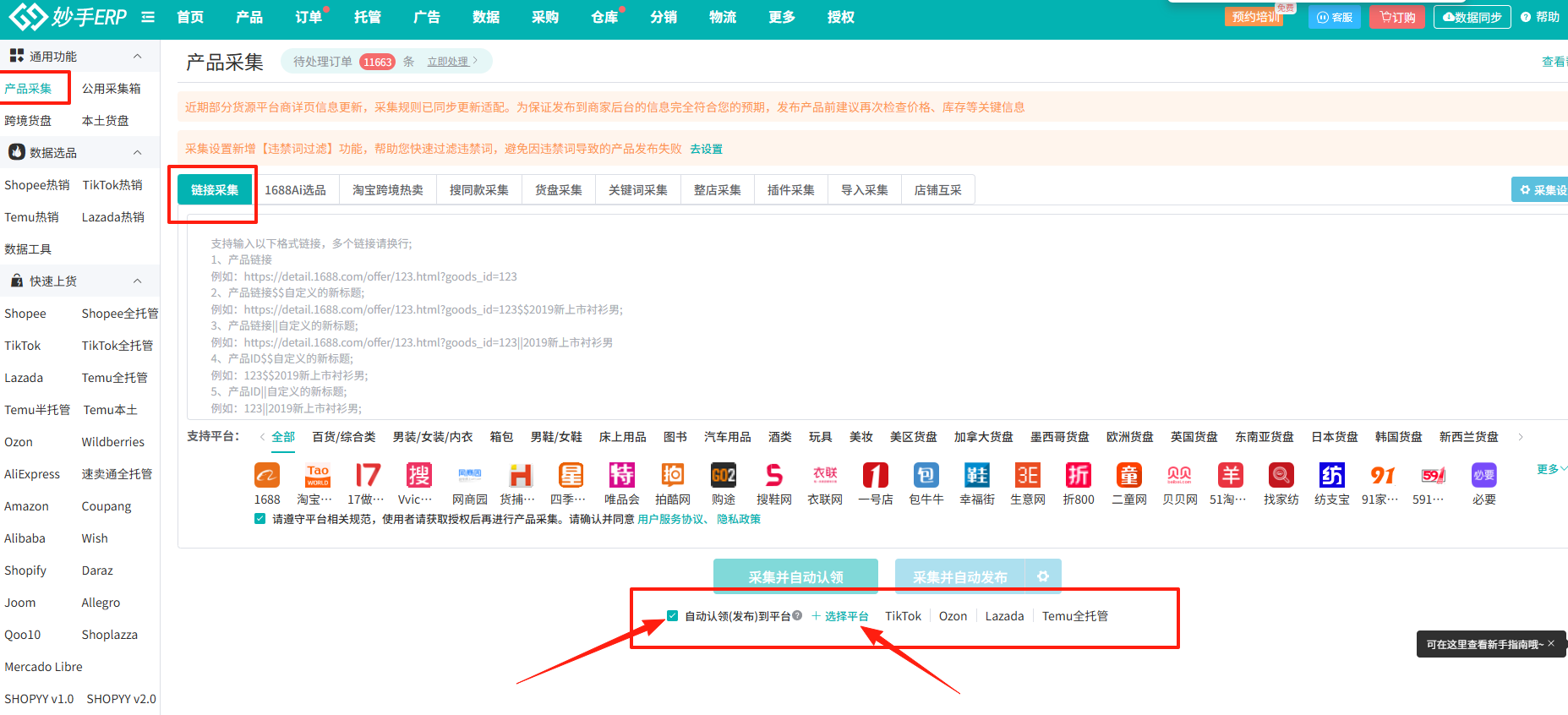The width and height of the screenshot is (1568, 715).
Task: Click 预约培训 button
Action: [x=1256, y=17]
